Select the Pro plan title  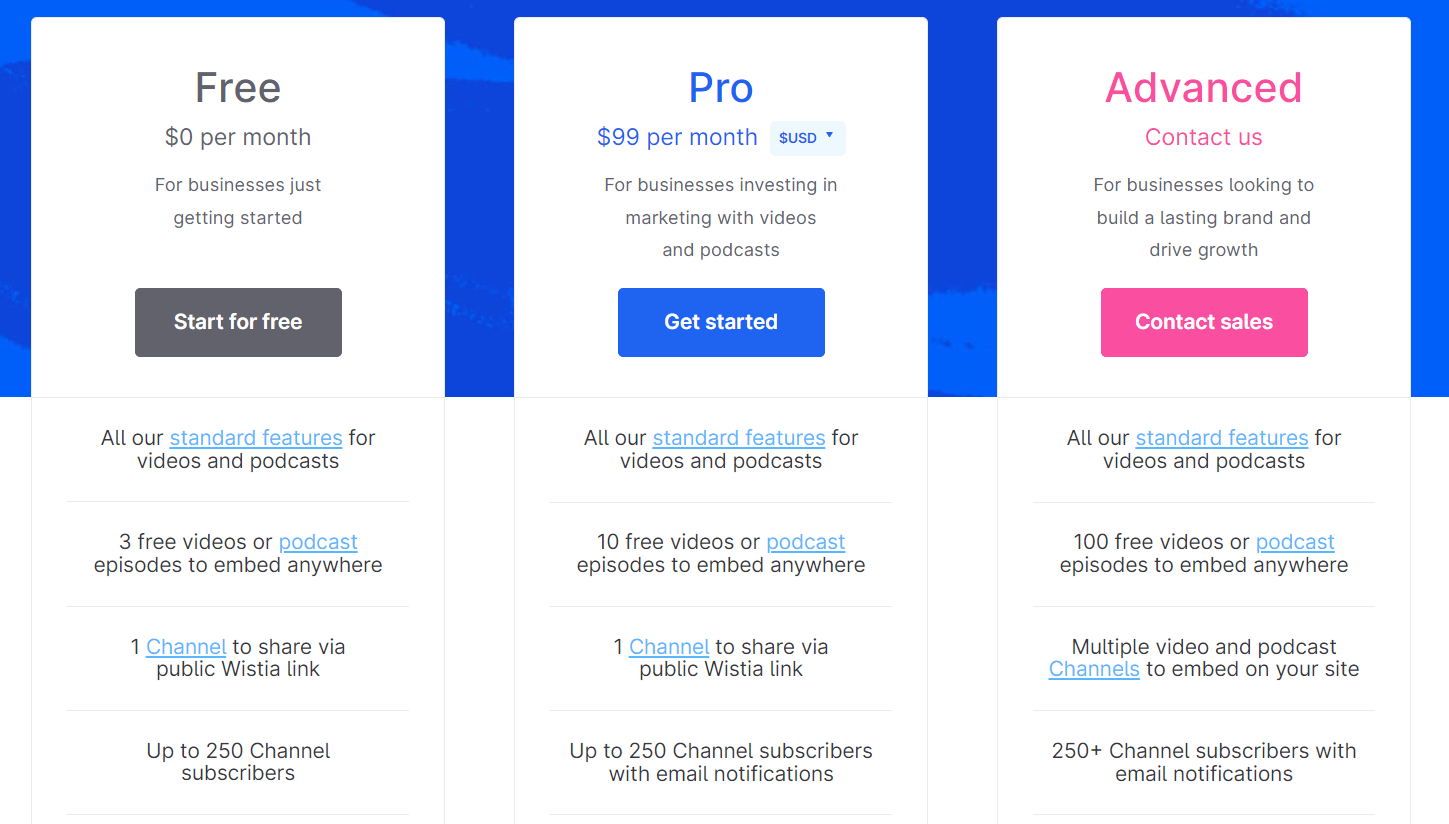click(x=721, y=88)
